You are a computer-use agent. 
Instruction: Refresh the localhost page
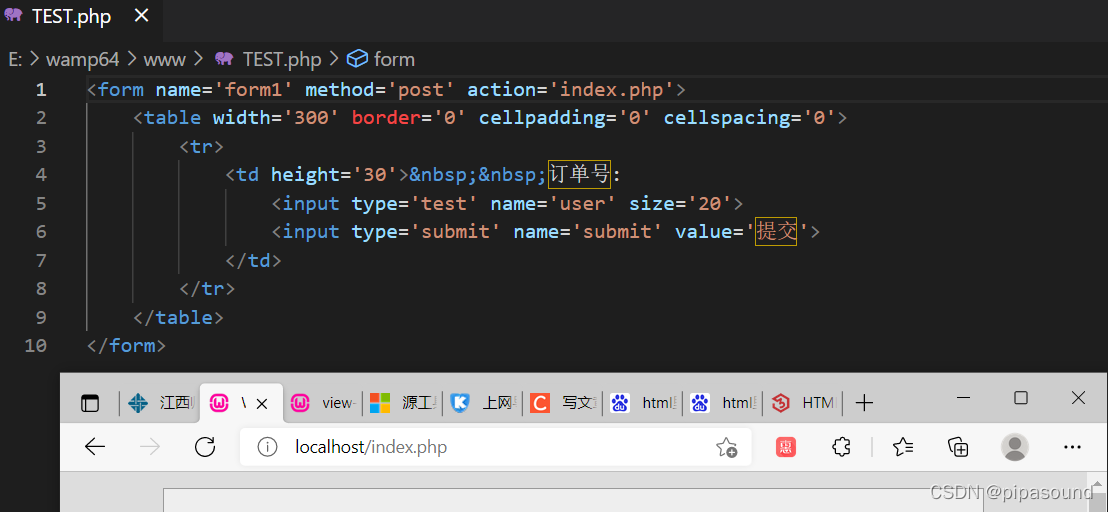click(205, 446)
